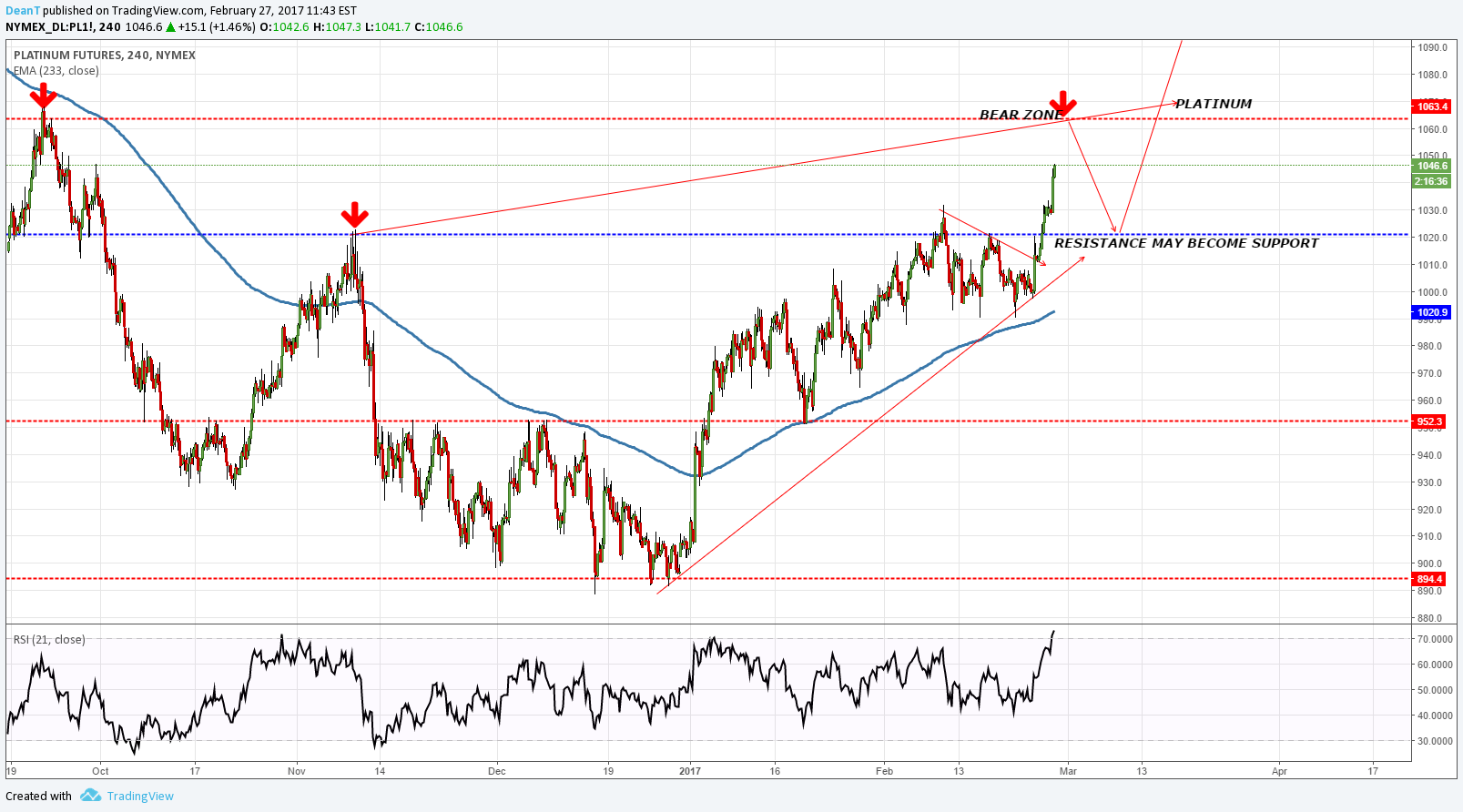
Task: Click the green up-triangle beside +15.1
Action: [170, 27]
